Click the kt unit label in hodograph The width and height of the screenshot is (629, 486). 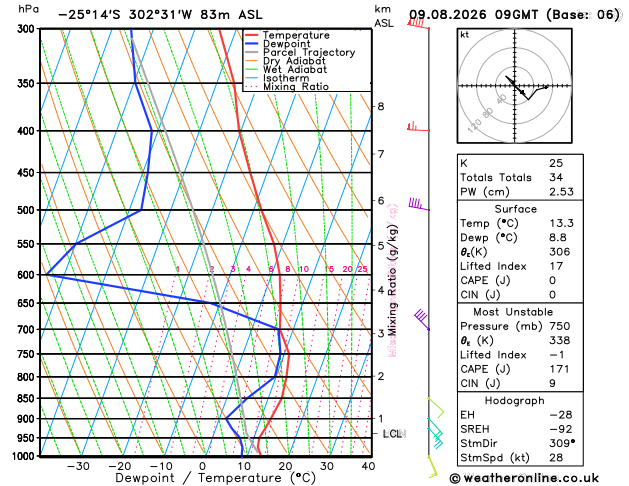coord(465,35)
